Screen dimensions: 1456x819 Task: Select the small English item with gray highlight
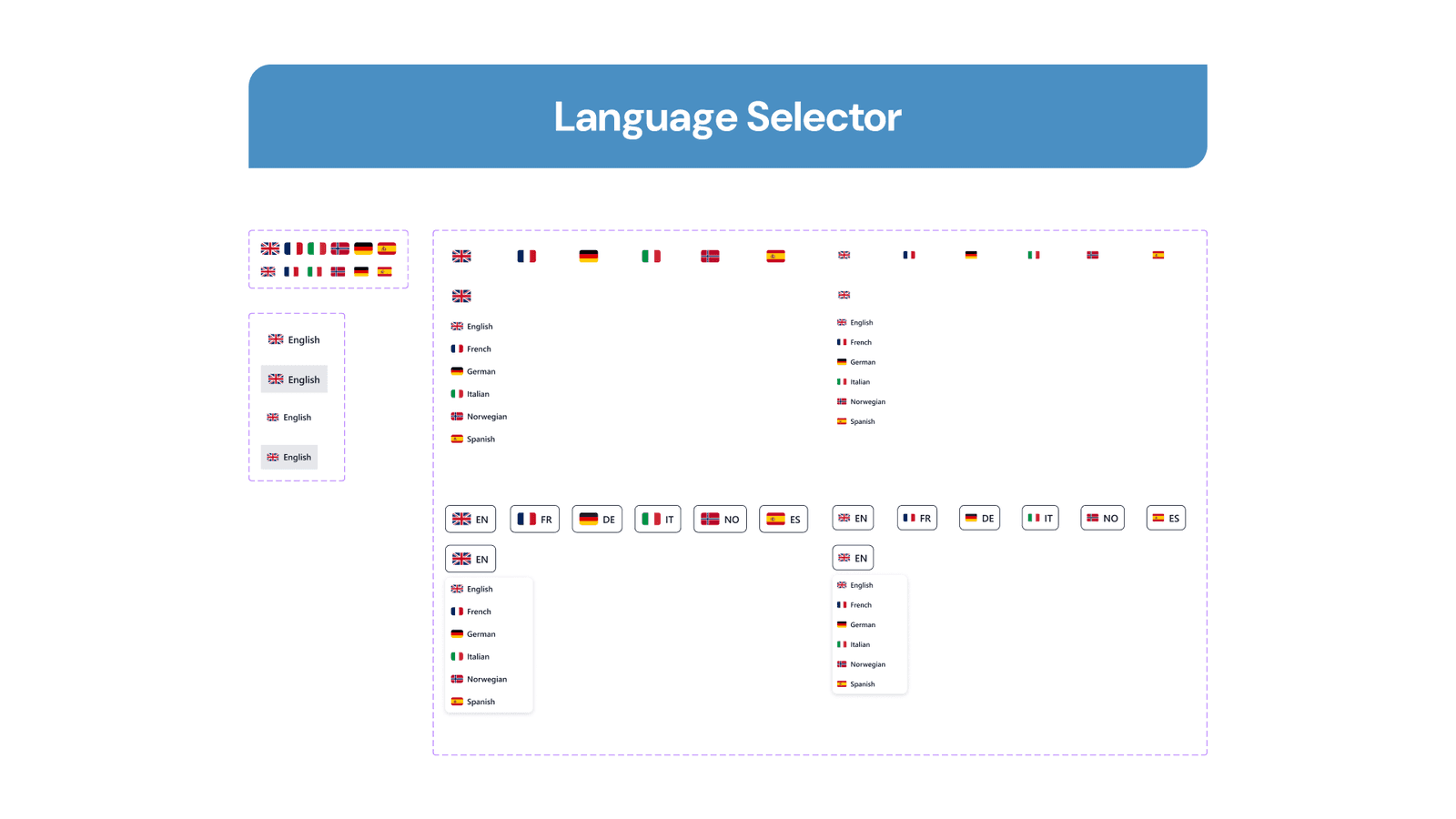point(289,457)
